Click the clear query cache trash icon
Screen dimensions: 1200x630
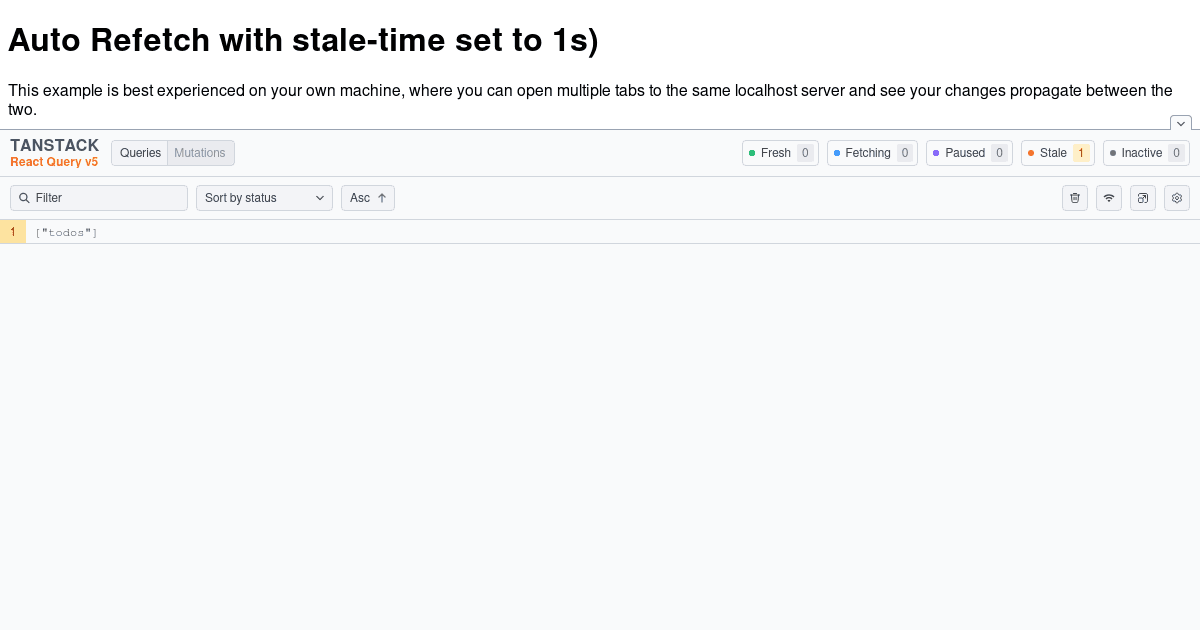click(1075, 198)
